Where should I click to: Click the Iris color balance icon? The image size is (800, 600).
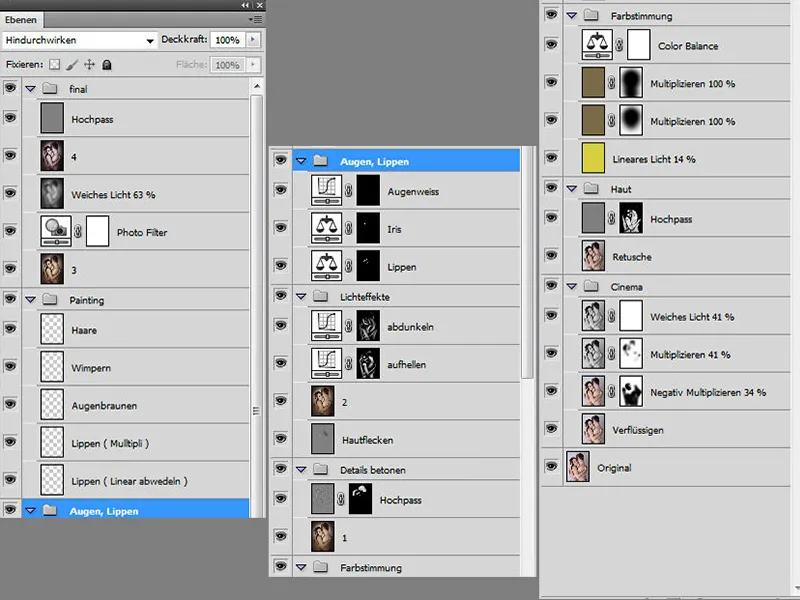tap(326, 228)
